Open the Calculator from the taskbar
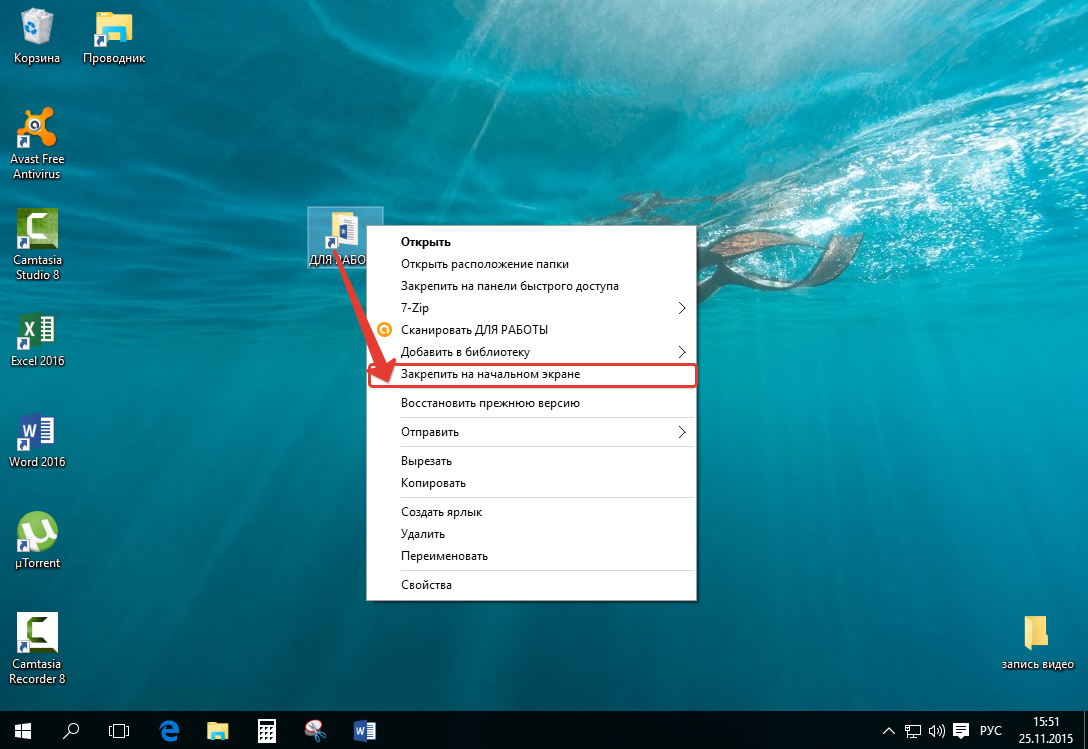The height and width of the screenshot is (749, 1088). pyautogui.click(x=267, y=730)
